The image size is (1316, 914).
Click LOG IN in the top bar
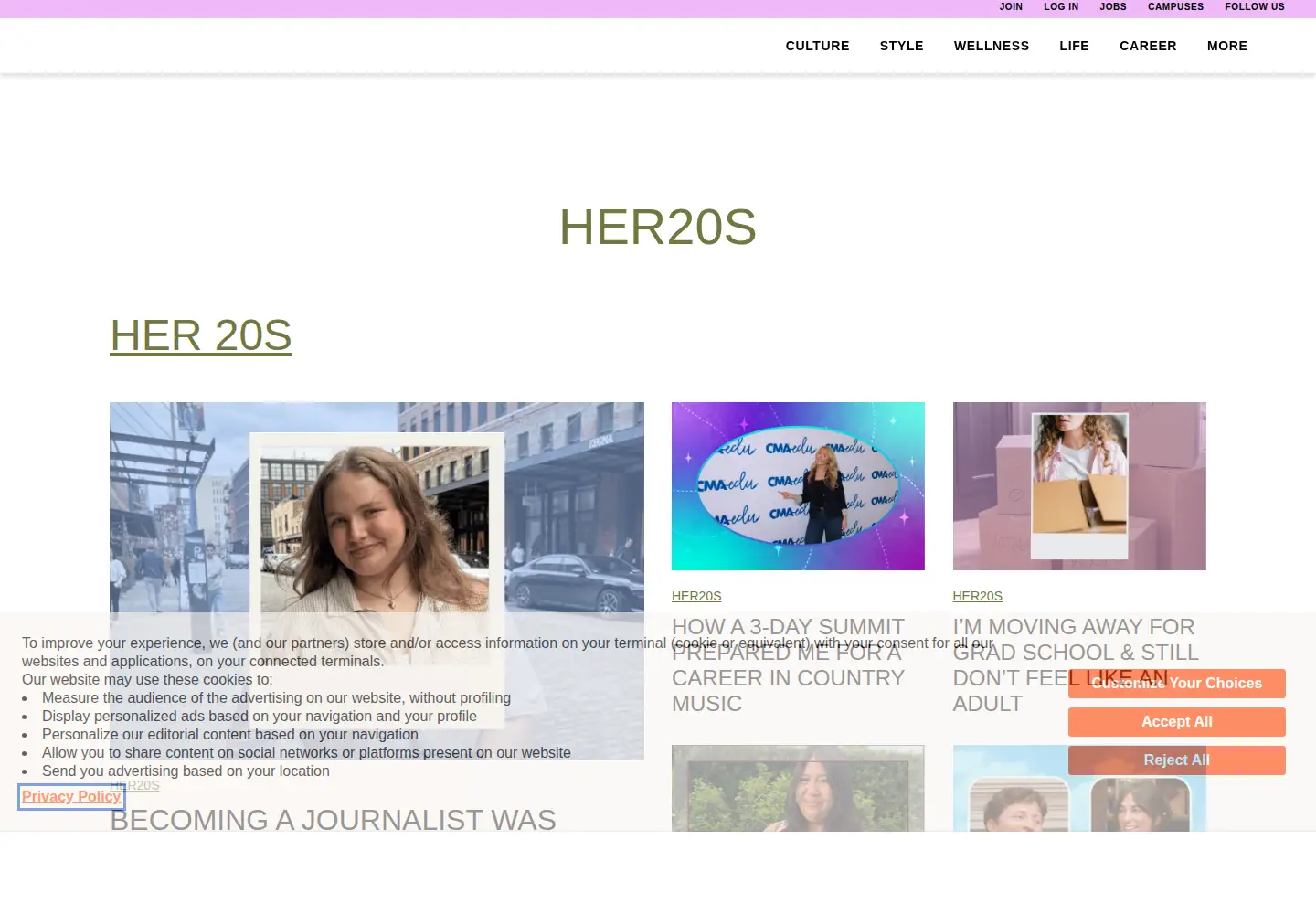coord(1061,6)
